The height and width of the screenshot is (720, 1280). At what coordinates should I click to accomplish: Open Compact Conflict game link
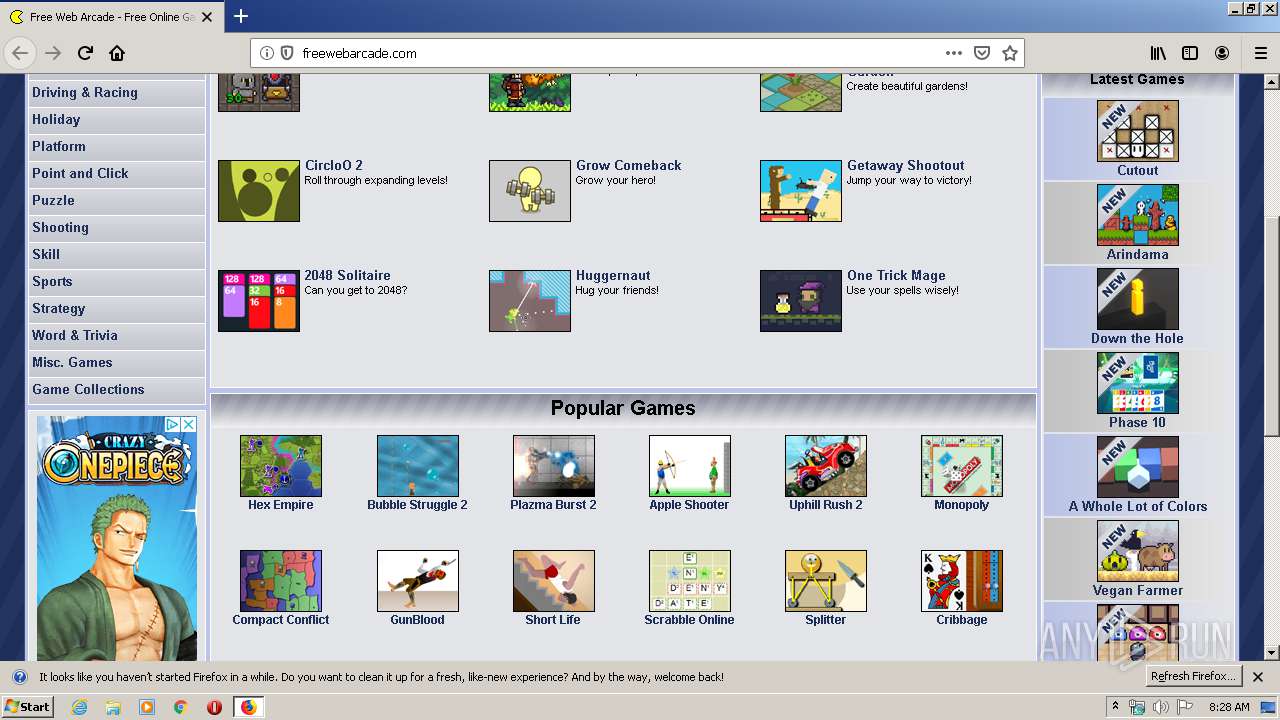(281, 620)
